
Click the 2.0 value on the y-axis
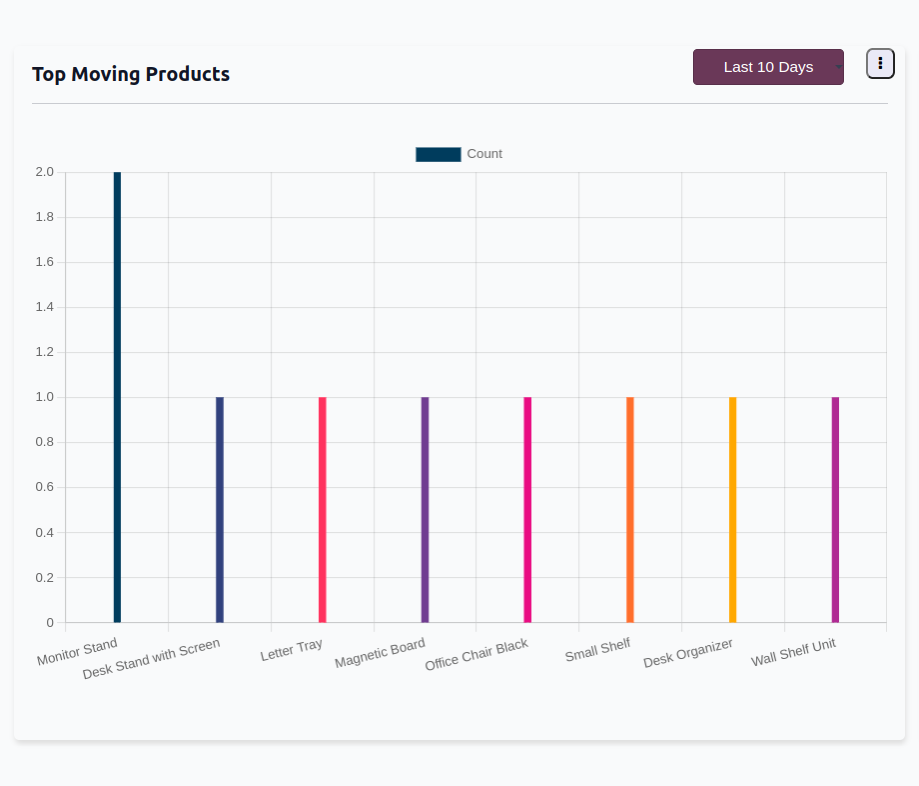click(x=44, y=172)
